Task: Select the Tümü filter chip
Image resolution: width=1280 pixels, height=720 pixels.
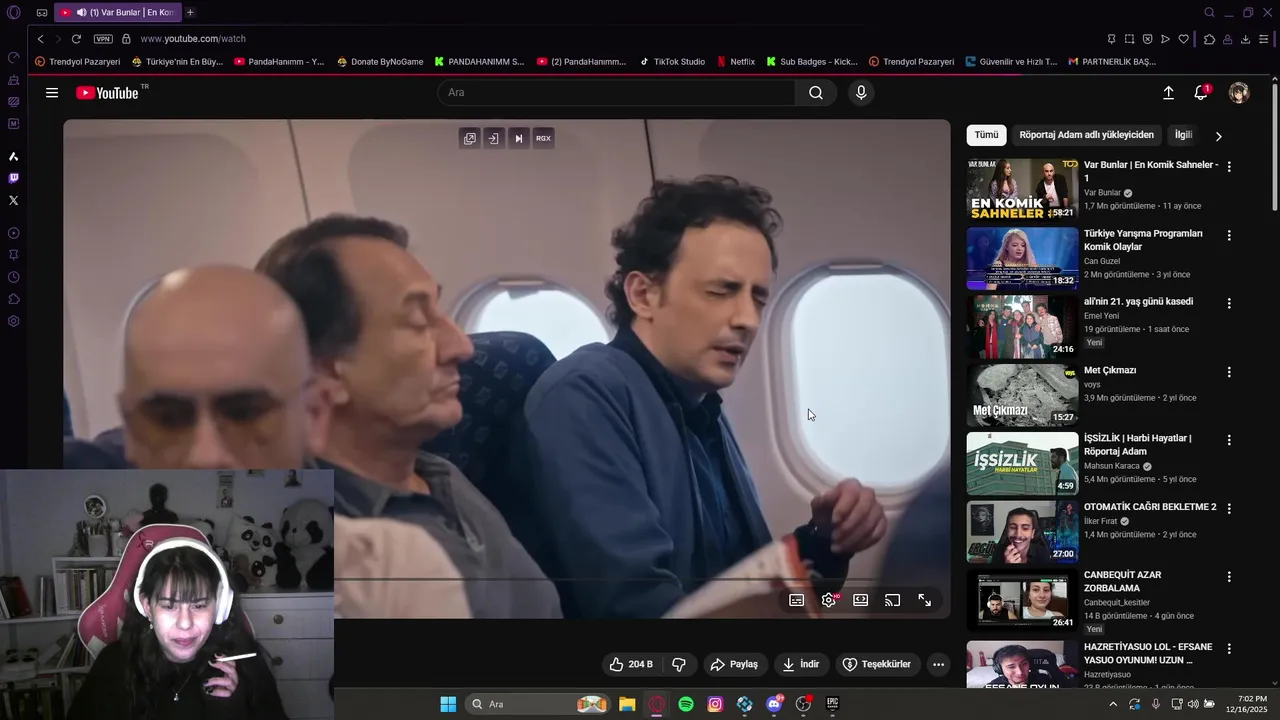Action: [987, 135]
